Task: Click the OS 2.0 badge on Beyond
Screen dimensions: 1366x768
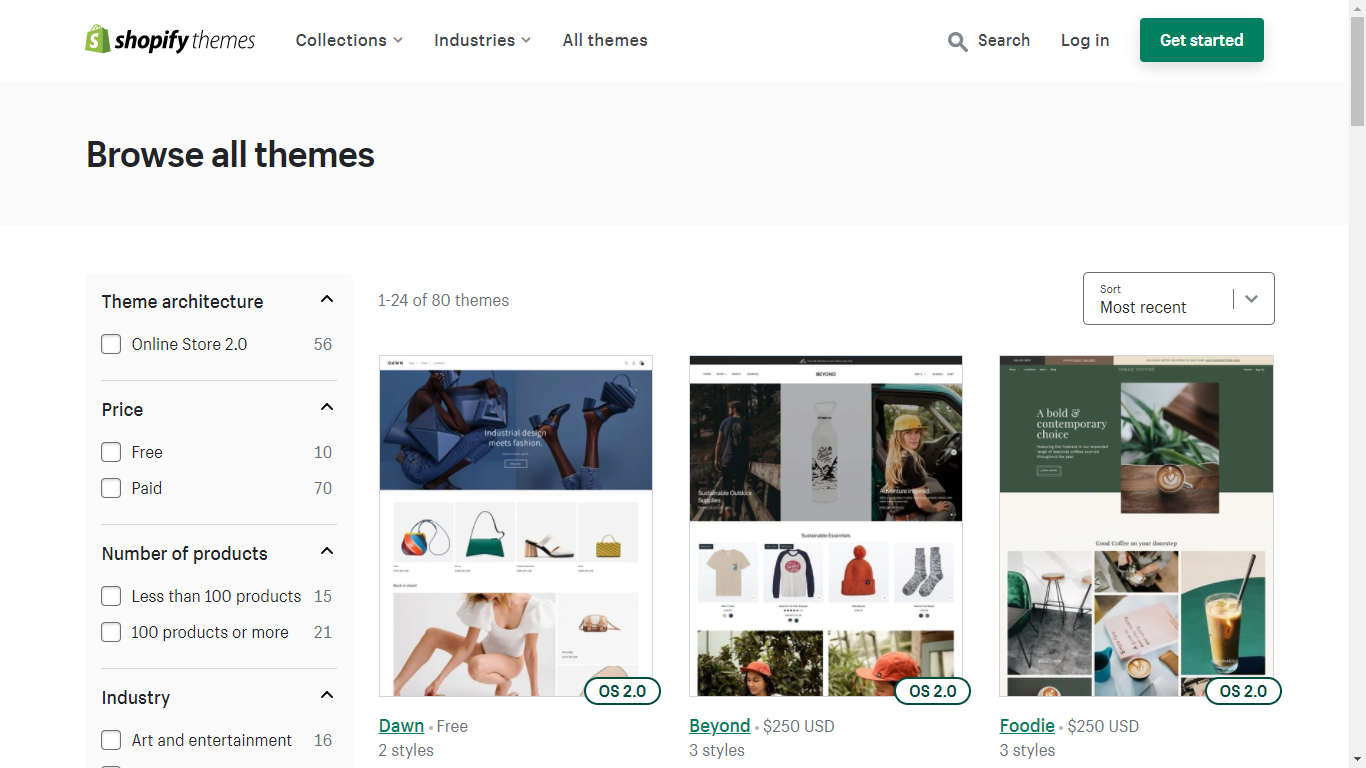Action: coord(932,691)
